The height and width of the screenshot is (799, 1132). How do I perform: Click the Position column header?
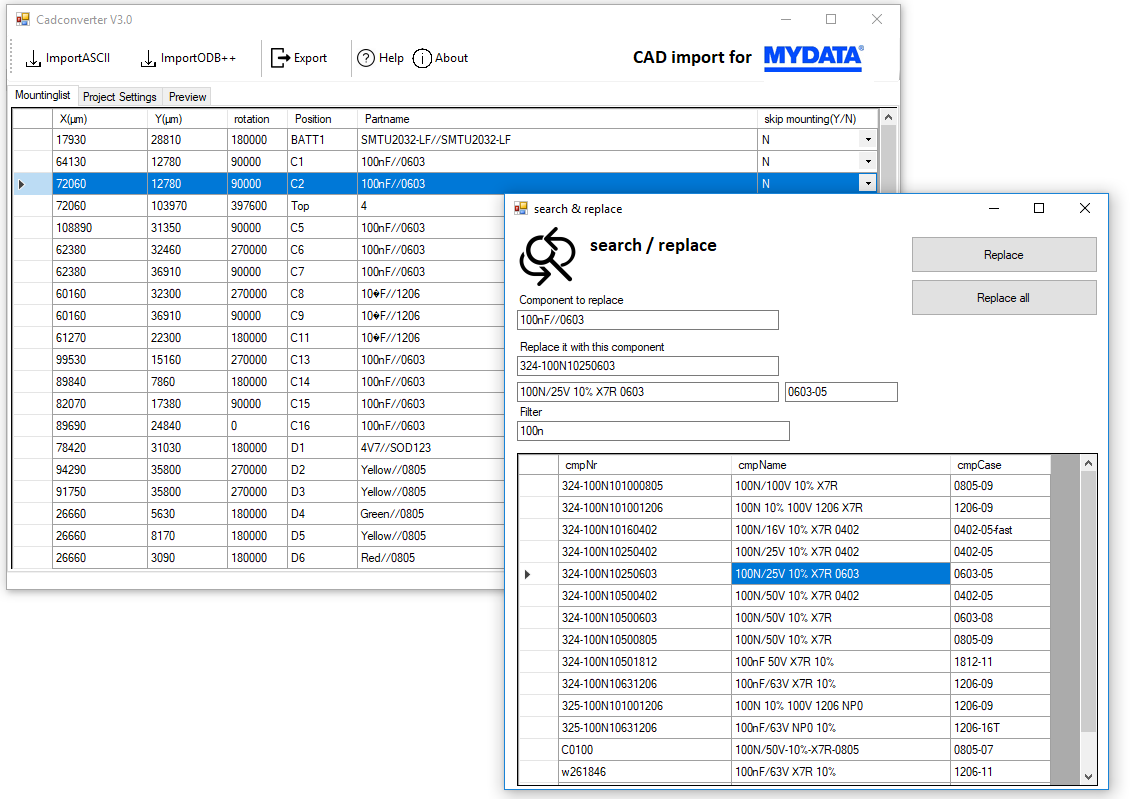[323, 119]
